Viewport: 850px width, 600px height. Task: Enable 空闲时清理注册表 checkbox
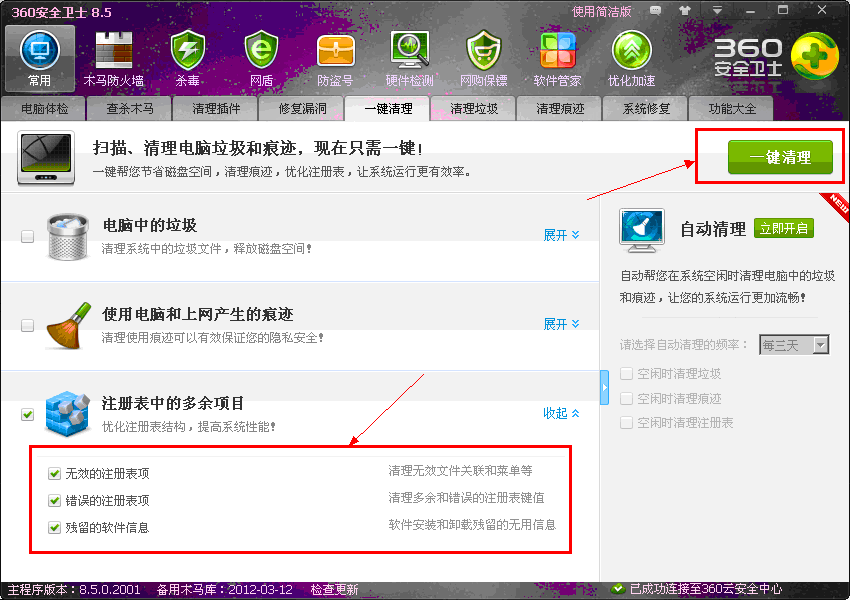pyautogui.click(x=626, y=422)
